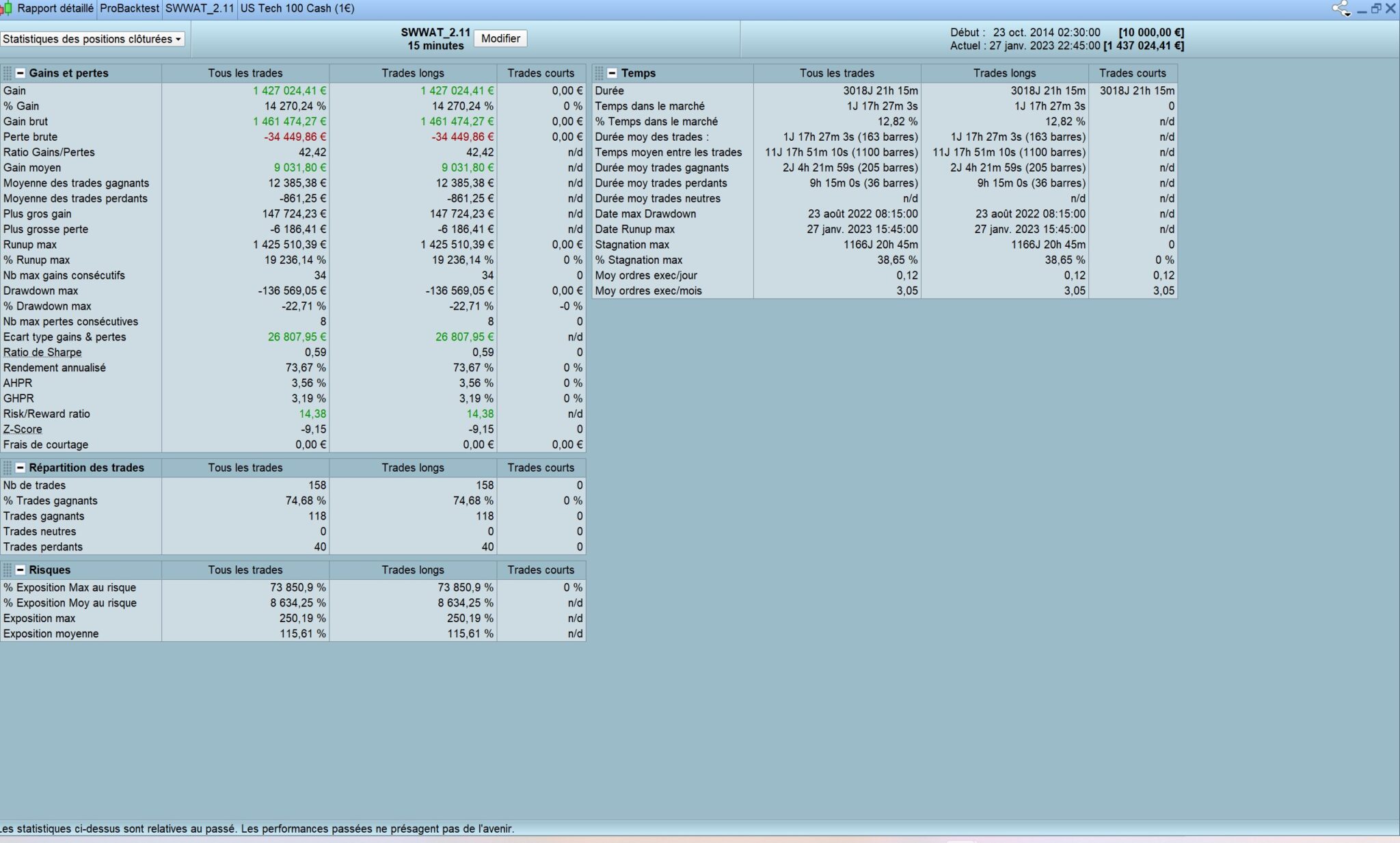
Task: Click Trades longs header in Gains table
Action: coord(412,73)
